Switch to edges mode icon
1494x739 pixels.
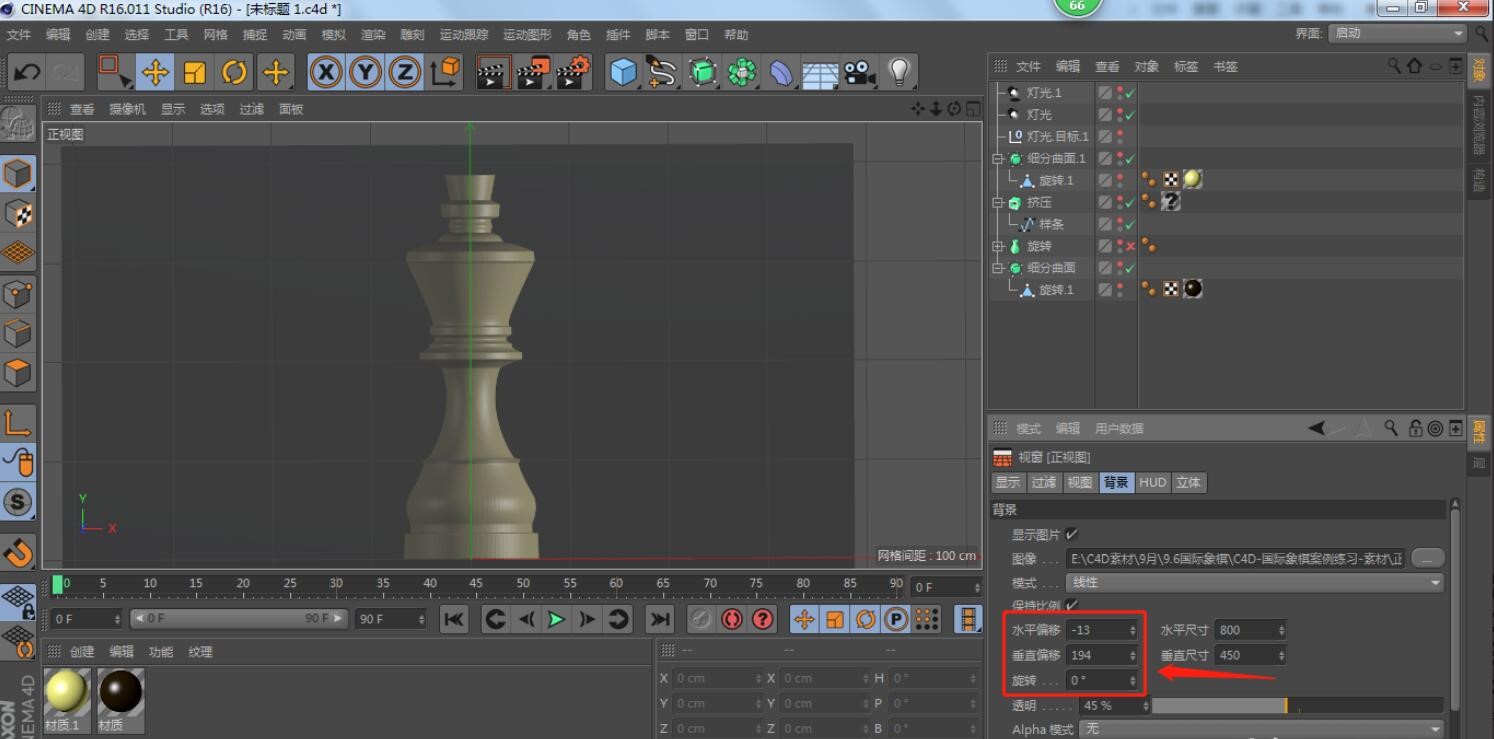tap(18, 333)
